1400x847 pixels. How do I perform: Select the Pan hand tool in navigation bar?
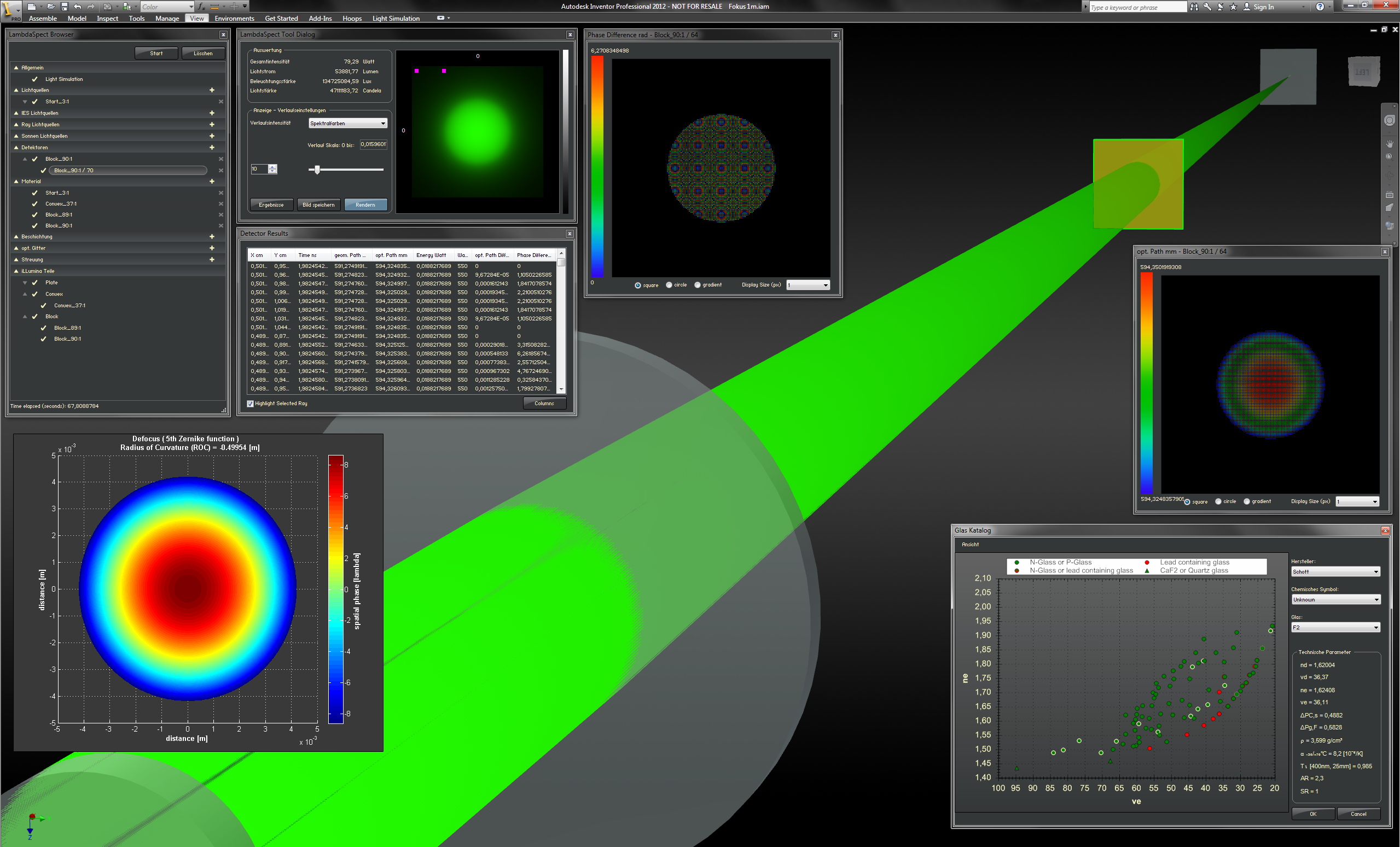1390,144
